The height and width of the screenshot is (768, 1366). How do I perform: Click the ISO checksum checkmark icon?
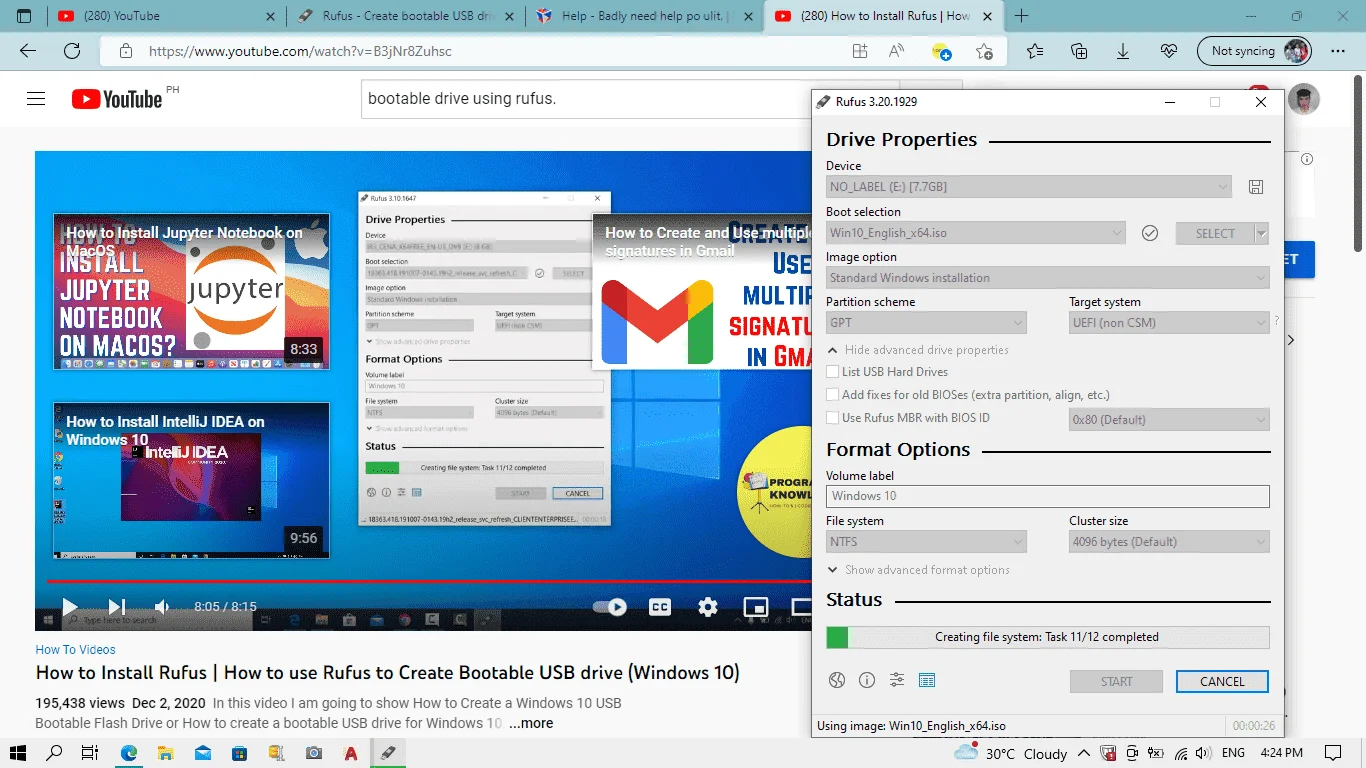point(1150,233)
